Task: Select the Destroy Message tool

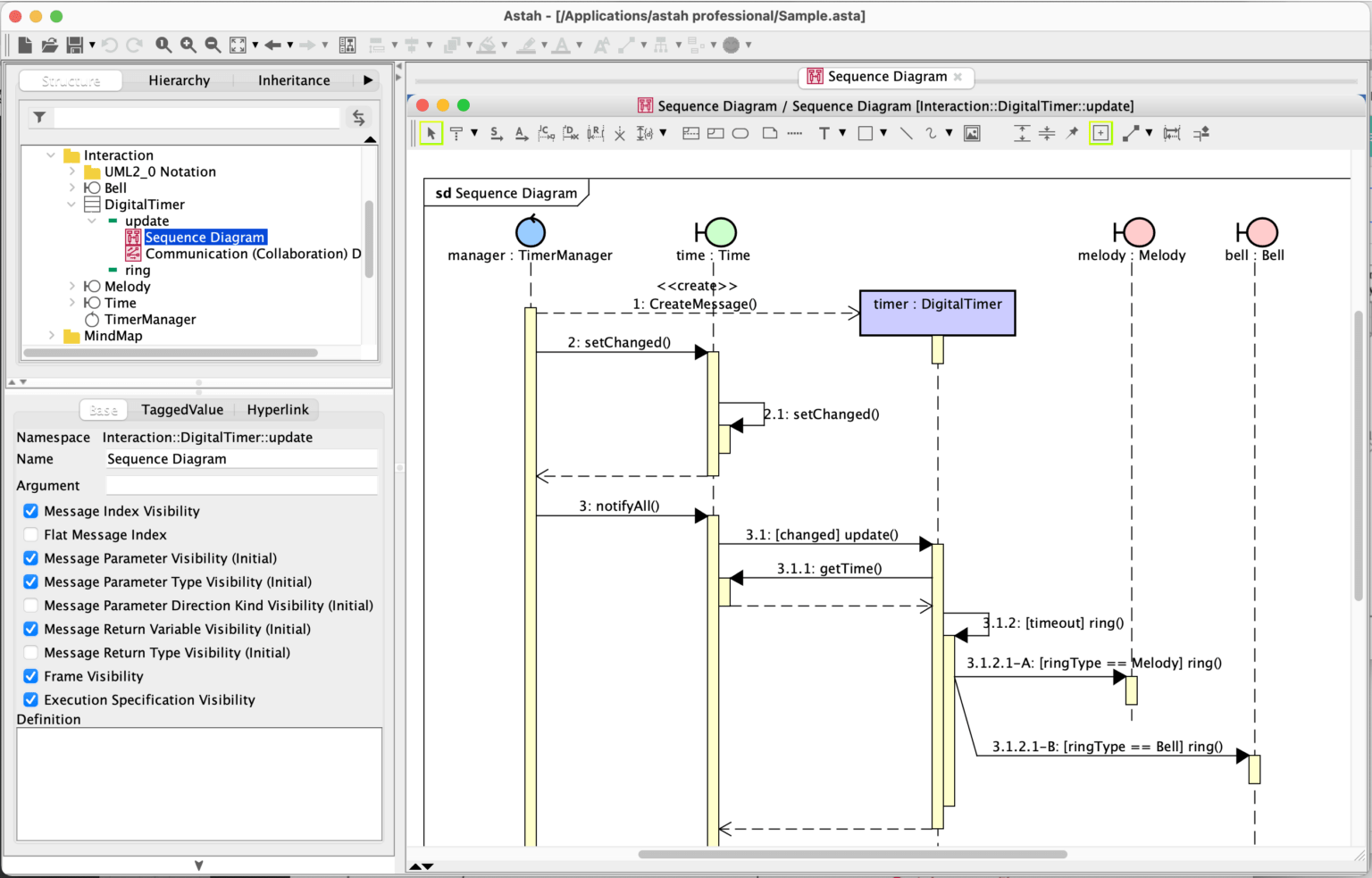Action: pyautogui.click(x=571, y=134)
